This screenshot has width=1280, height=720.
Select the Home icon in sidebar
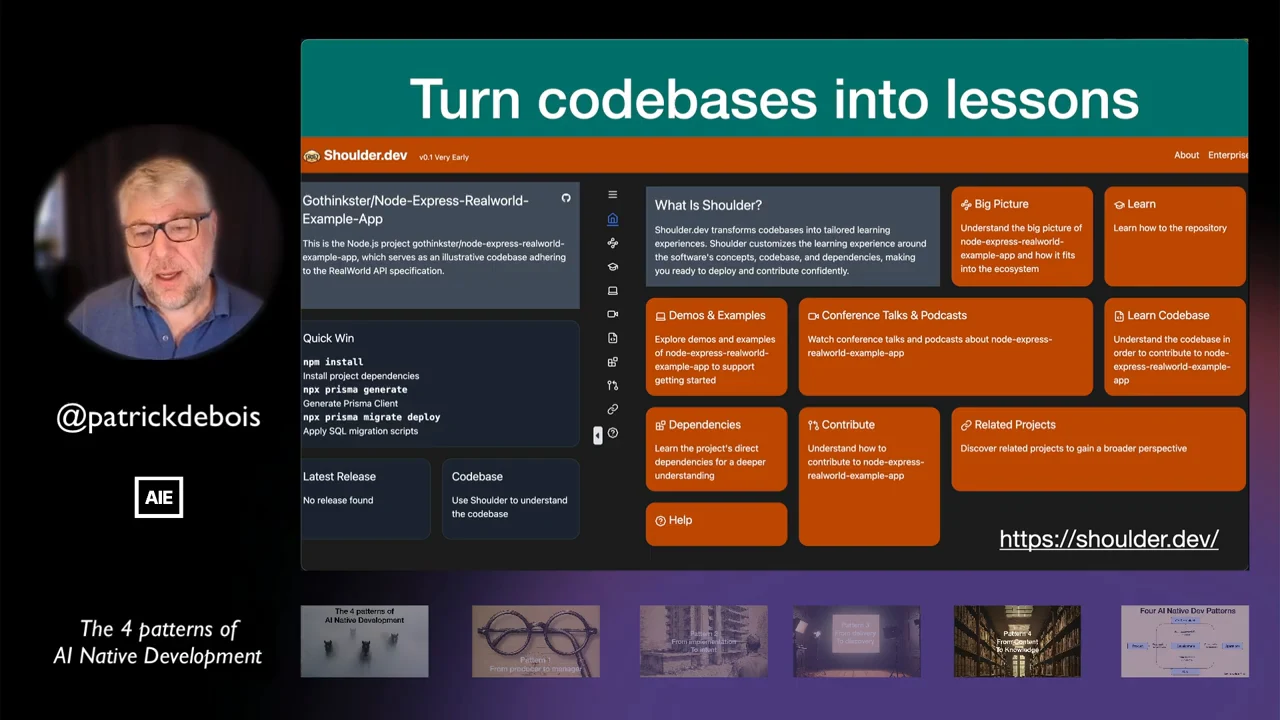[613, 219]
